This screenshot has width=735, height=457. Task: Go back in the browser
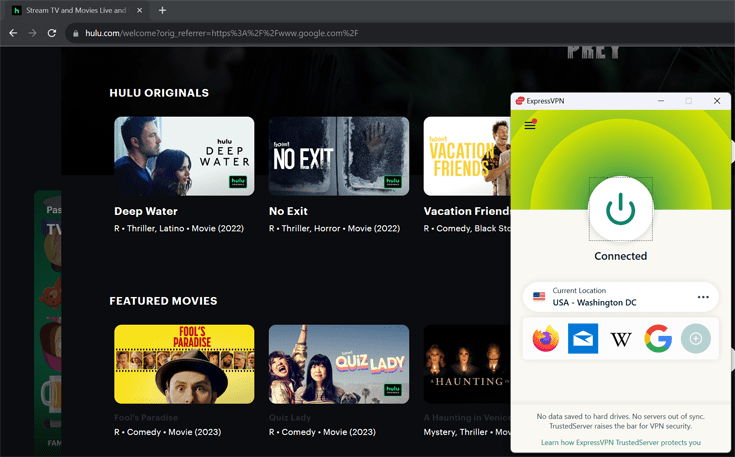click(x=13, y=33)
